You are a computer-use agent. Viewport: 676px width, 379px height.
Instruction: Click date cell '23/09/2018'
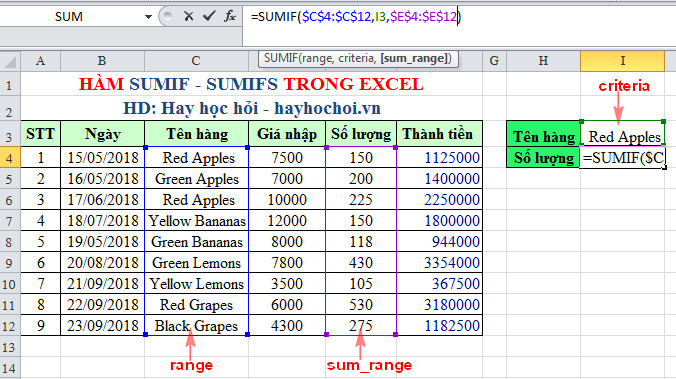tap(102, 326)
